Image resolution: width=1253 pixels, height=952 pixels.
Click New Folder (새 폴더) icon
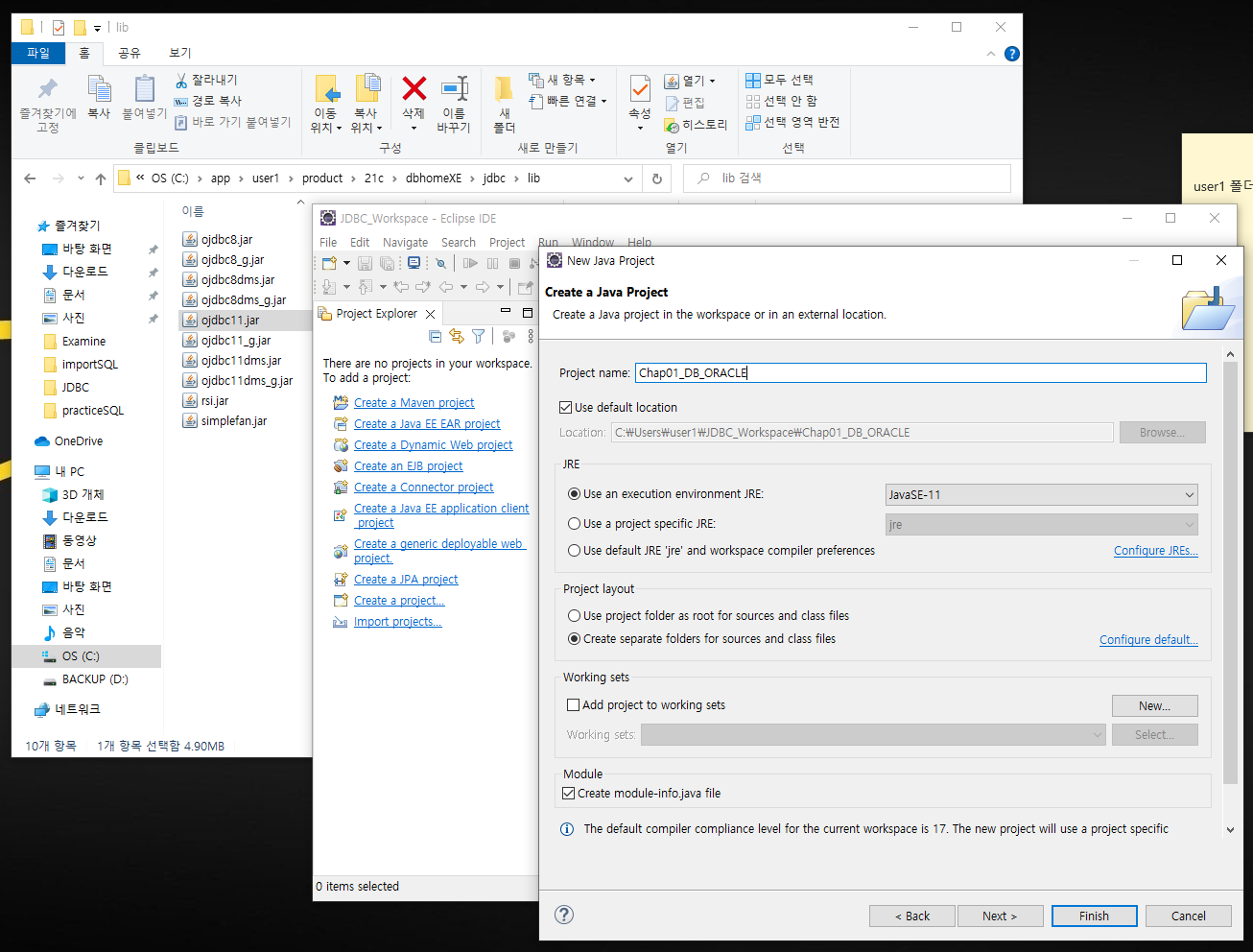pyautogui.click(x=504, y=89)
